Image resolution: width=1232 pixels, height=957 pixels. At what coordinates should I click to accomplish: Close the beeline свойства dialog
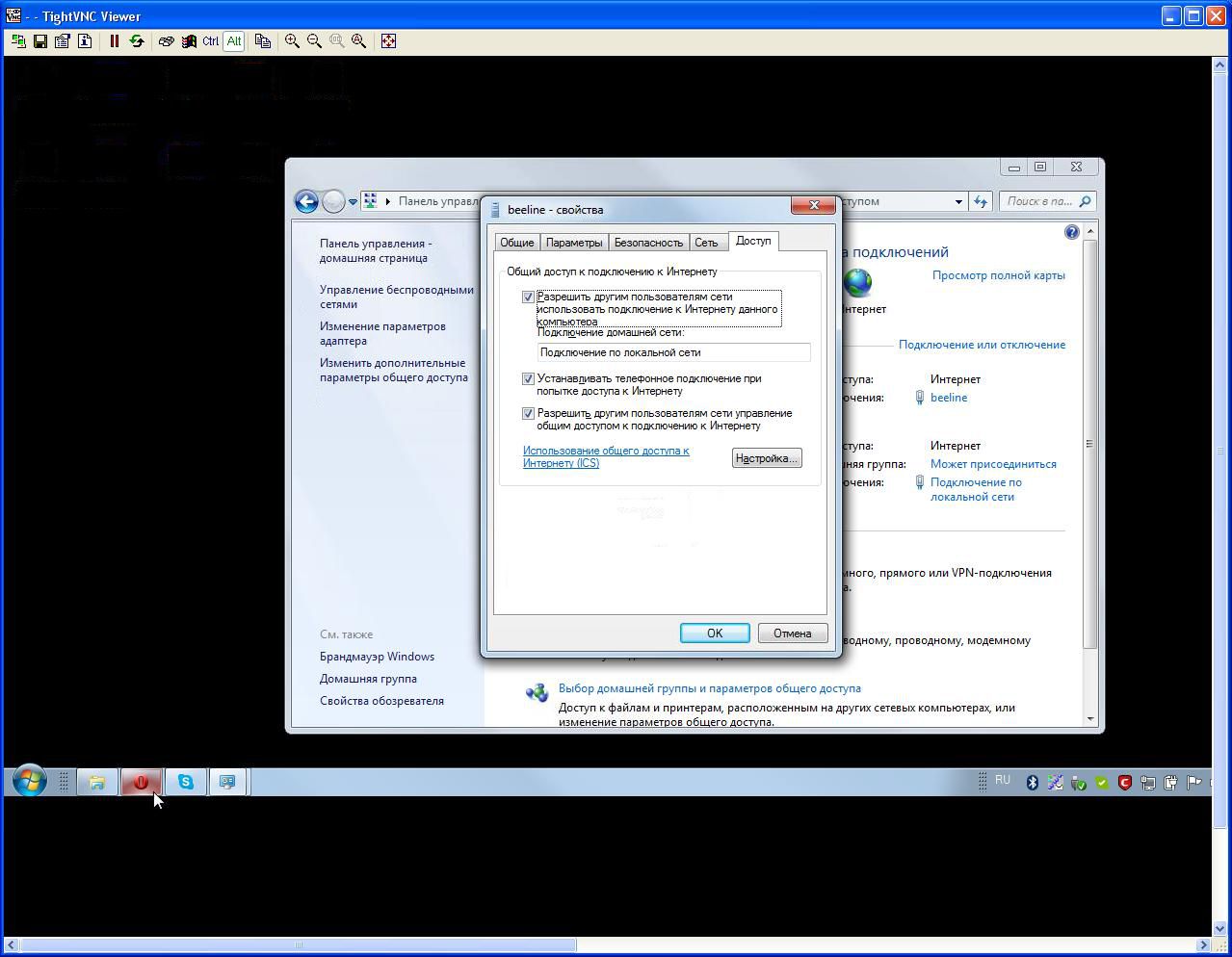814,205
